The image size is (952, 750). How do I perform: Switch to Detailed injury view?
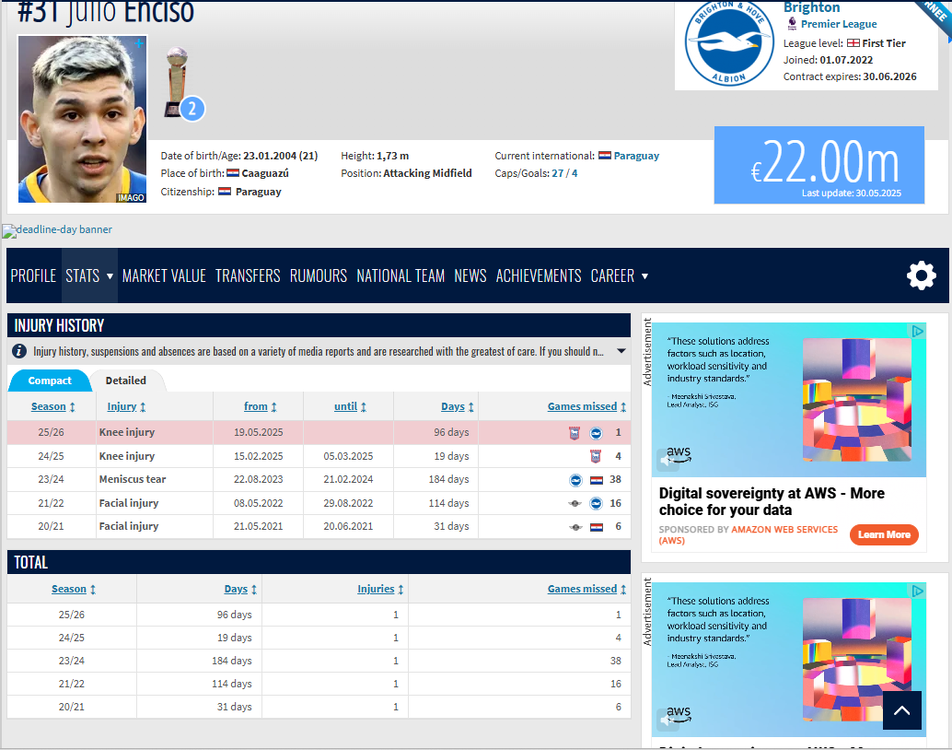126,381
